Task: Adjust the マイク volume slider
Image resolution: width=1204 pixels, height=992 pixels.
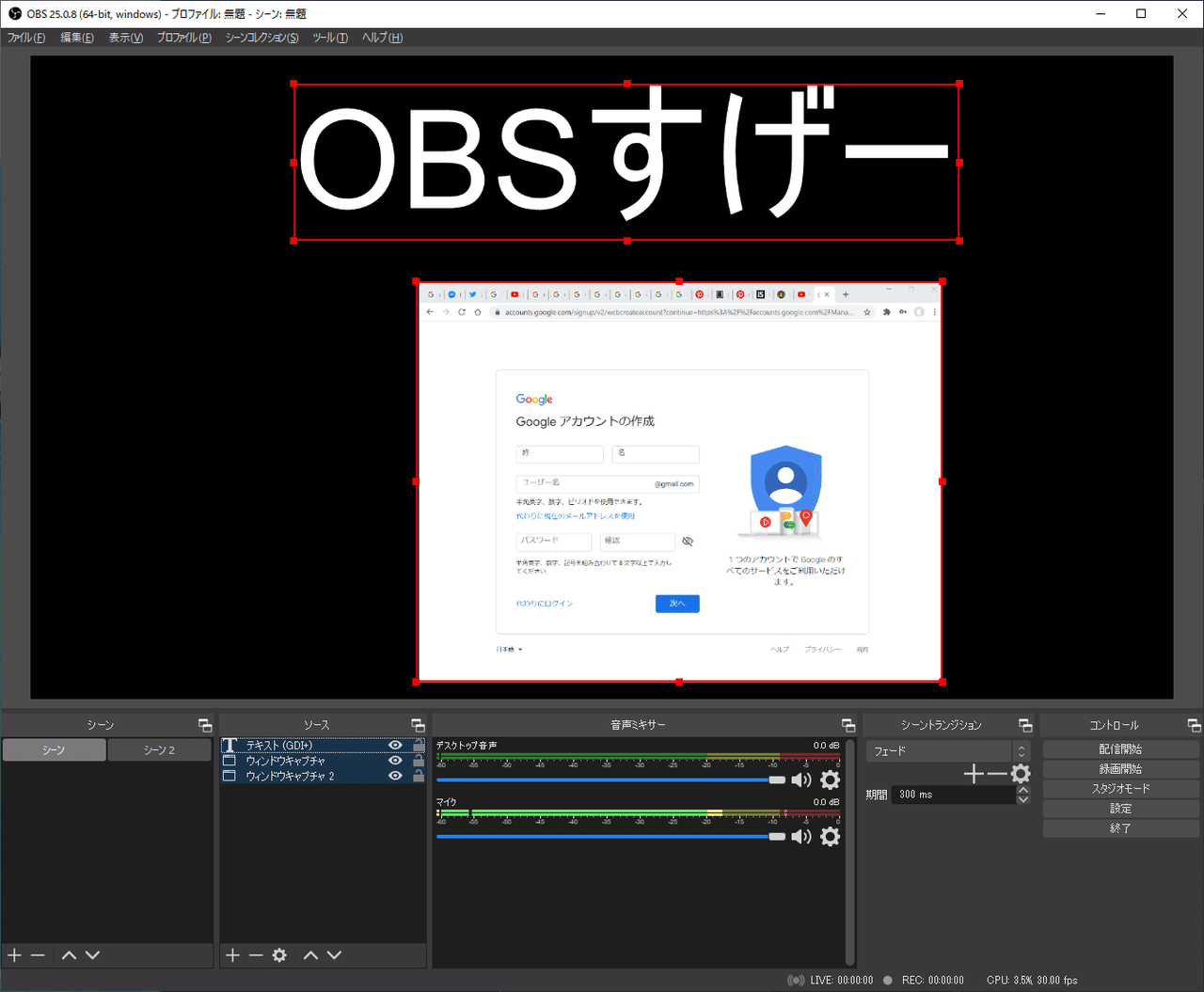Action: 610,836
